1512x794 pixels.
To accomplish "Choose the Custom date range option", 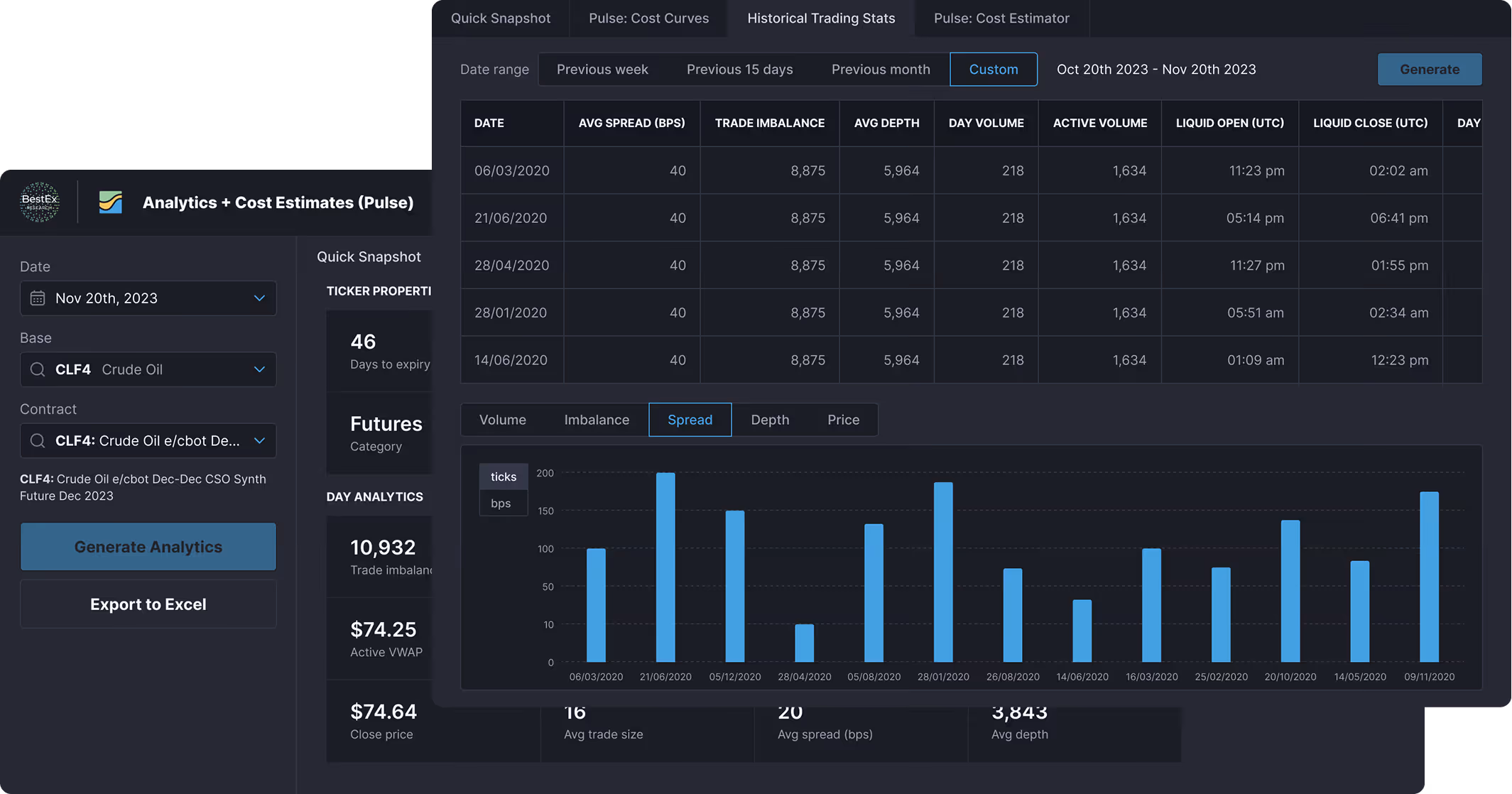I will coord(993,70).
